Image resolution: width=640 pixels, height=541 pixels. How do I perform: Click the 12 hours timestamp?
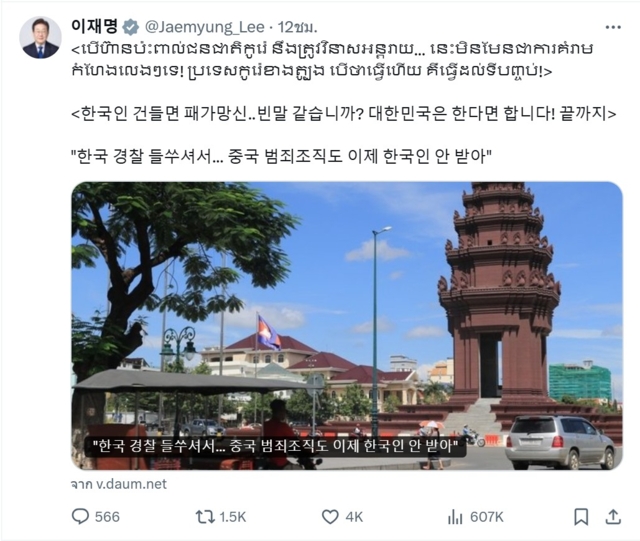(297, 27)
